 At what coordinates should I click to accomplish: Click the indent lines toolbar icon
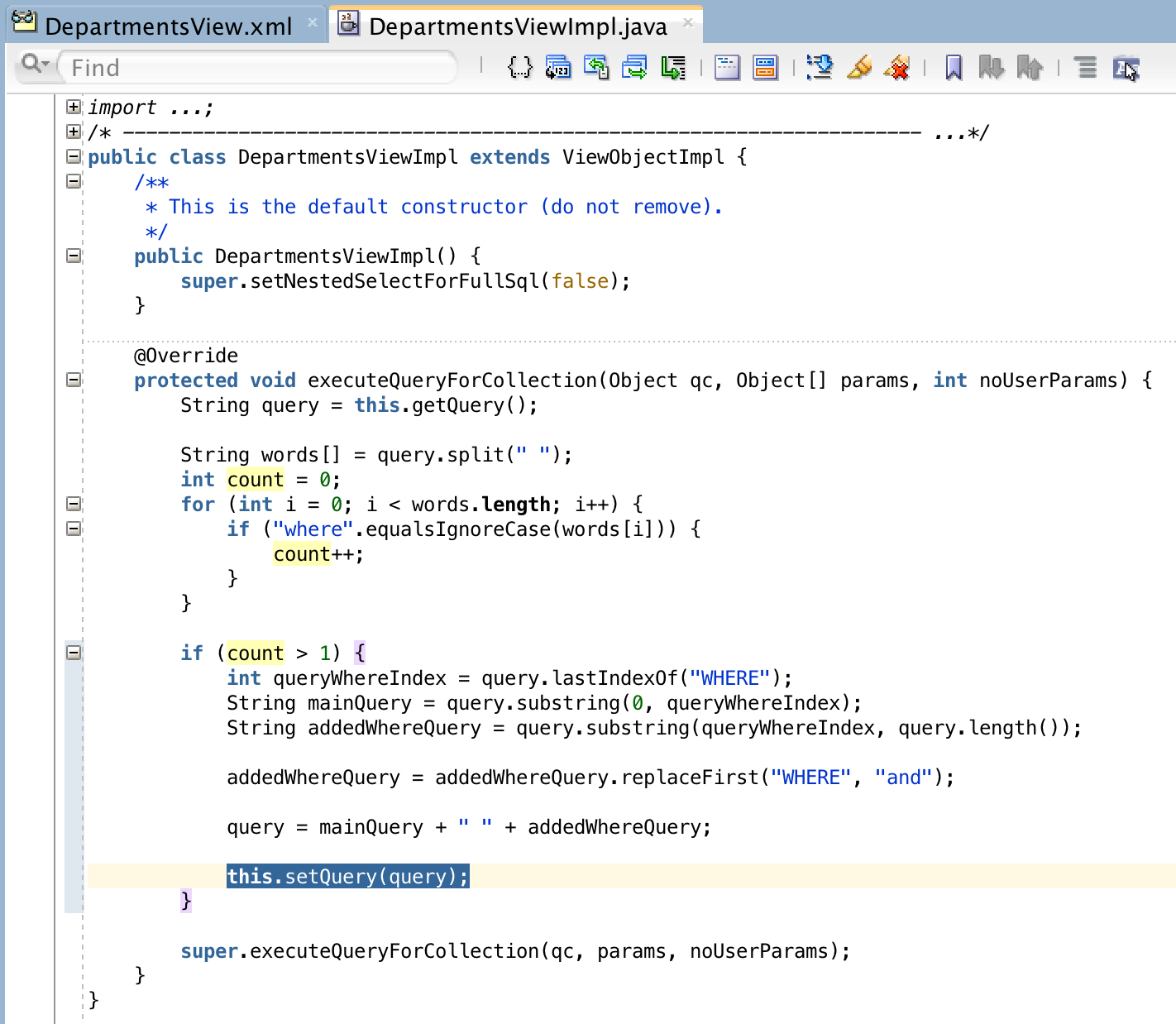click(x=1086, y=67)
